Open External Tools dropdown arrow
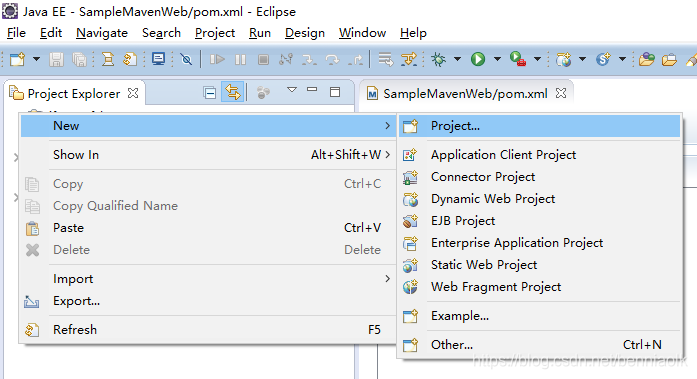The image size is (697, 379). tap(537, 59)
